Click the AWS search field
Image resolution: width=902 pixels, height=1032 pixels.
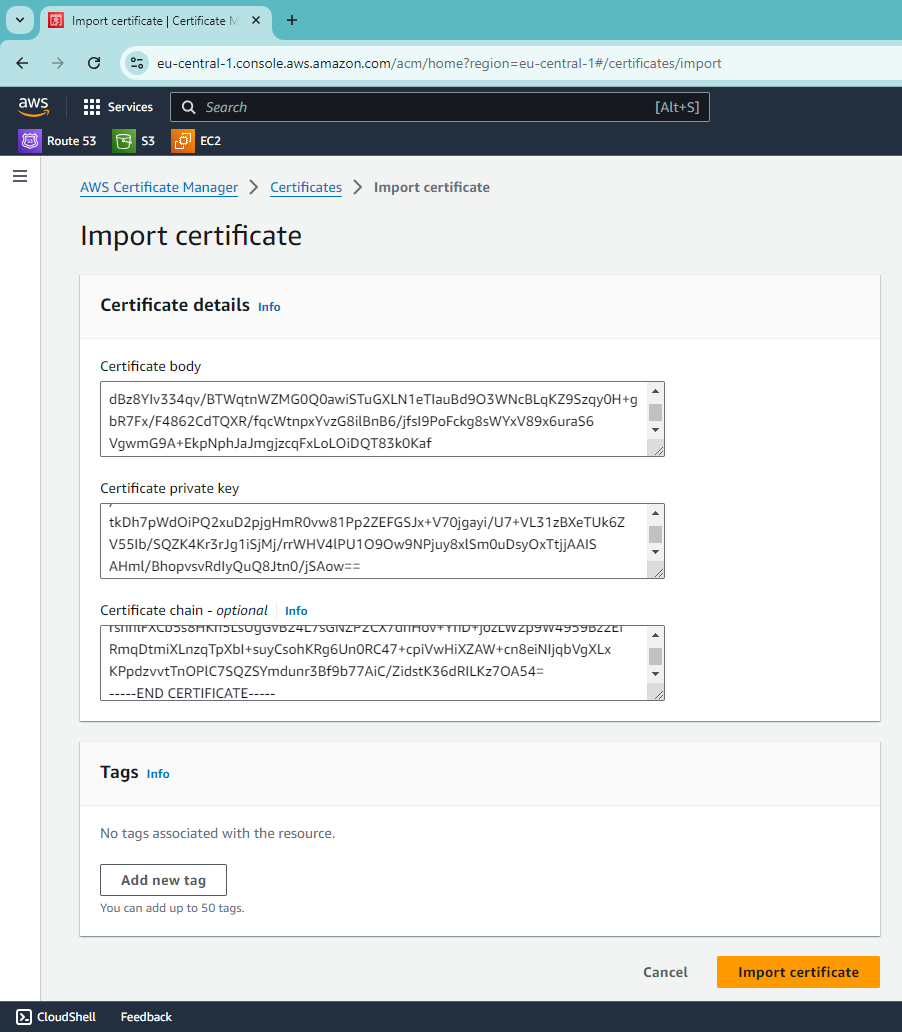click(440, 107)
